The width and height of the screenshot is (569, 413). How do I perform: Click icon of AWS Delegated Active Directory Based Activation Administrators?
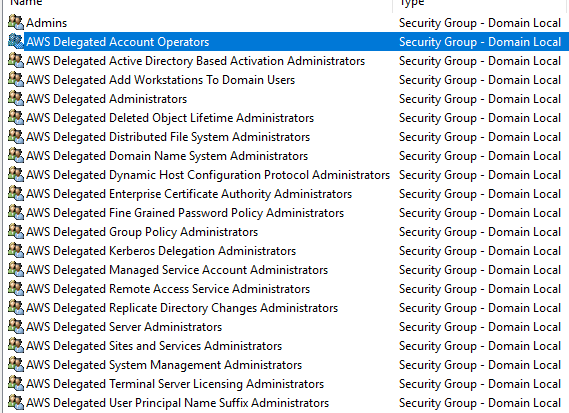click(x=16, y=60)
